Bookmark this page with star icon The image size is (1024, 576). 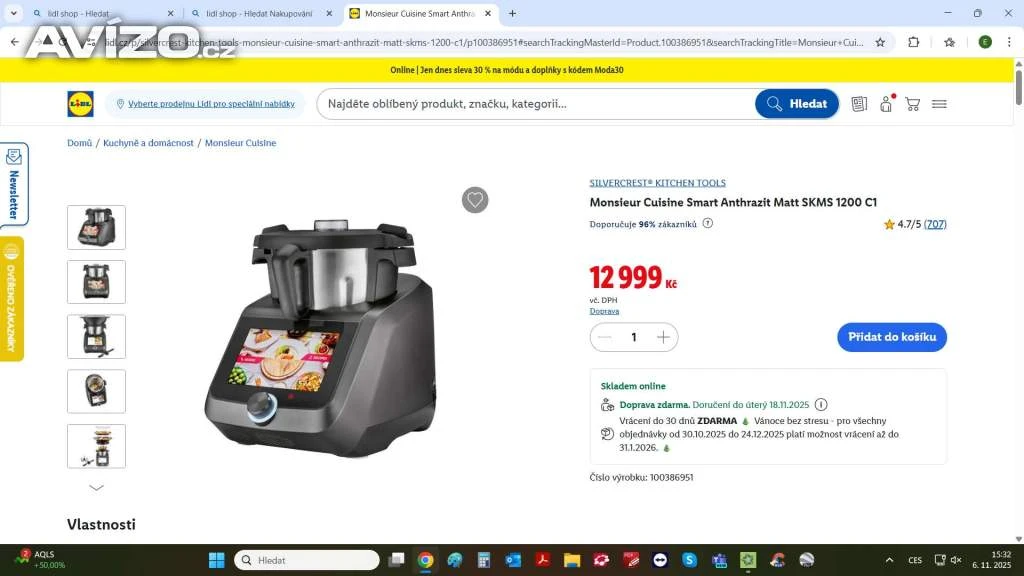point(880,42)
